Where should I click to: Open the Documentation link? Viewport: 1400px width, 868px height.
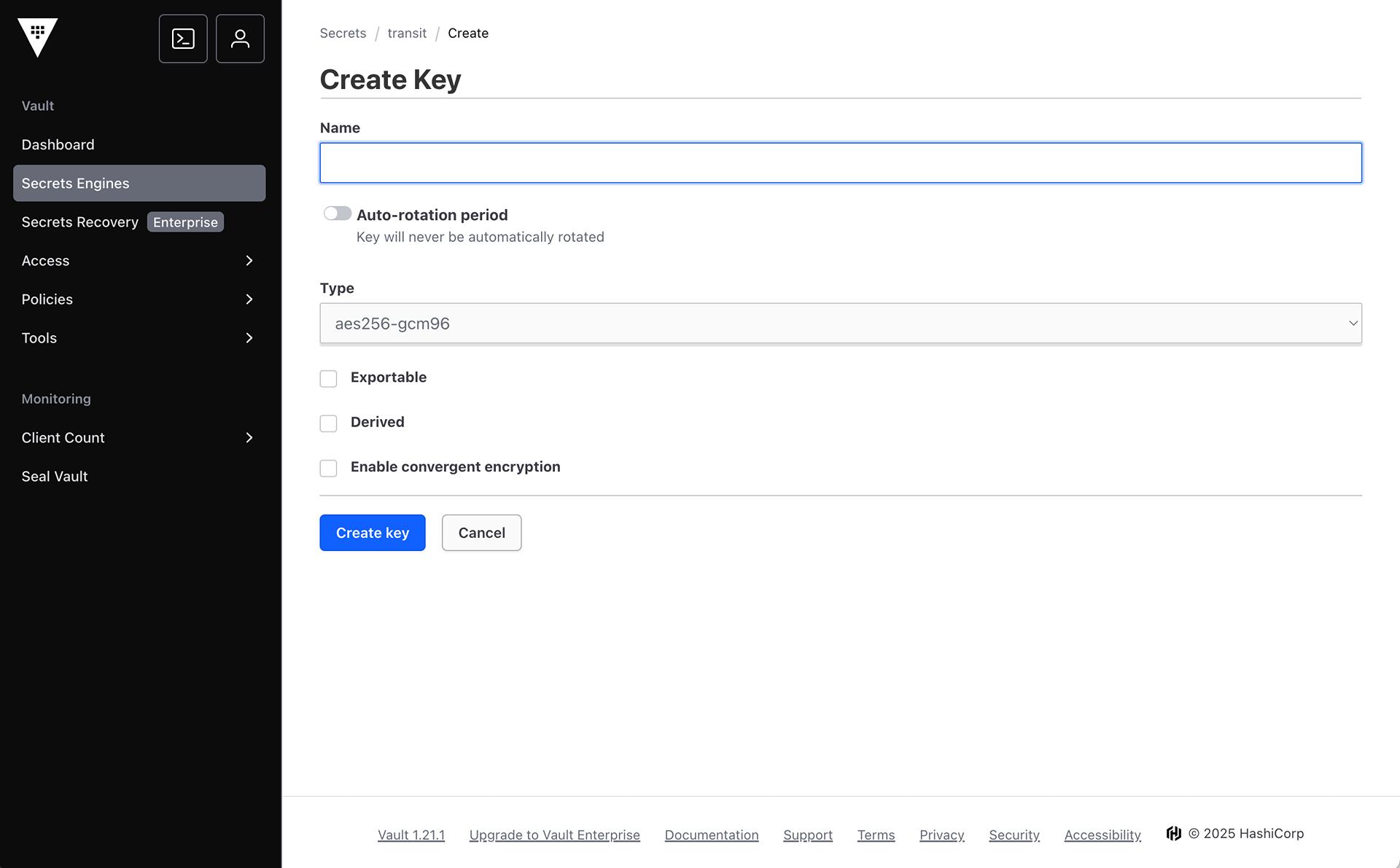[x=711, y=834]
